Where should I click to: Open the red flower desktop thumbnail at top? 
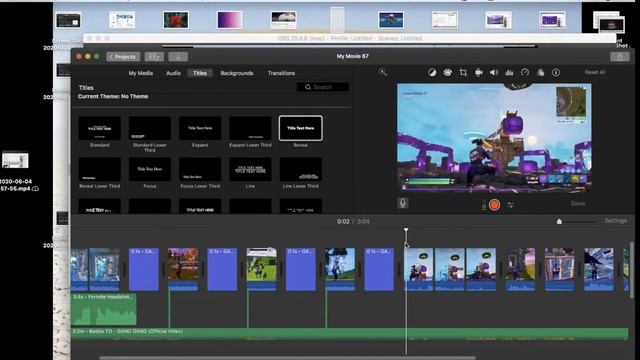click(x=176, y=20)
